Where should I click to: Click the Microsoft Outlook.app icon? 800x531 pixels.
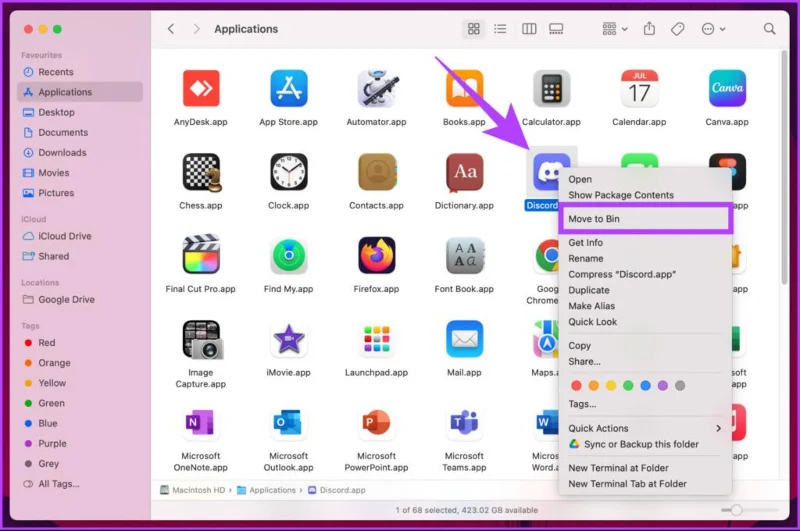pos(288,422)
